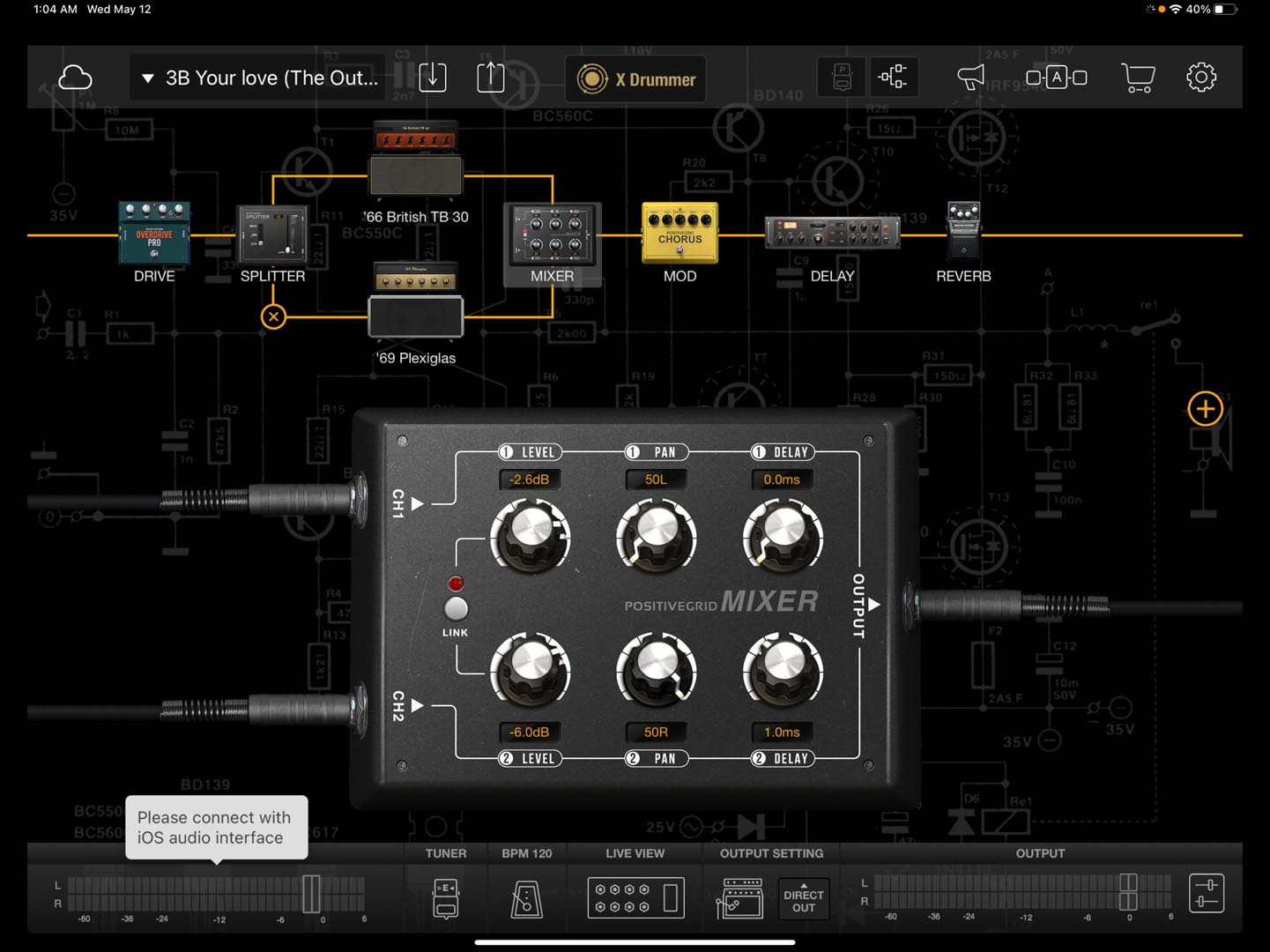Toggle the LINK button on mixer
Viewport: 1270px width, 952px height.
pyautogui.click(x=456, y=608)
